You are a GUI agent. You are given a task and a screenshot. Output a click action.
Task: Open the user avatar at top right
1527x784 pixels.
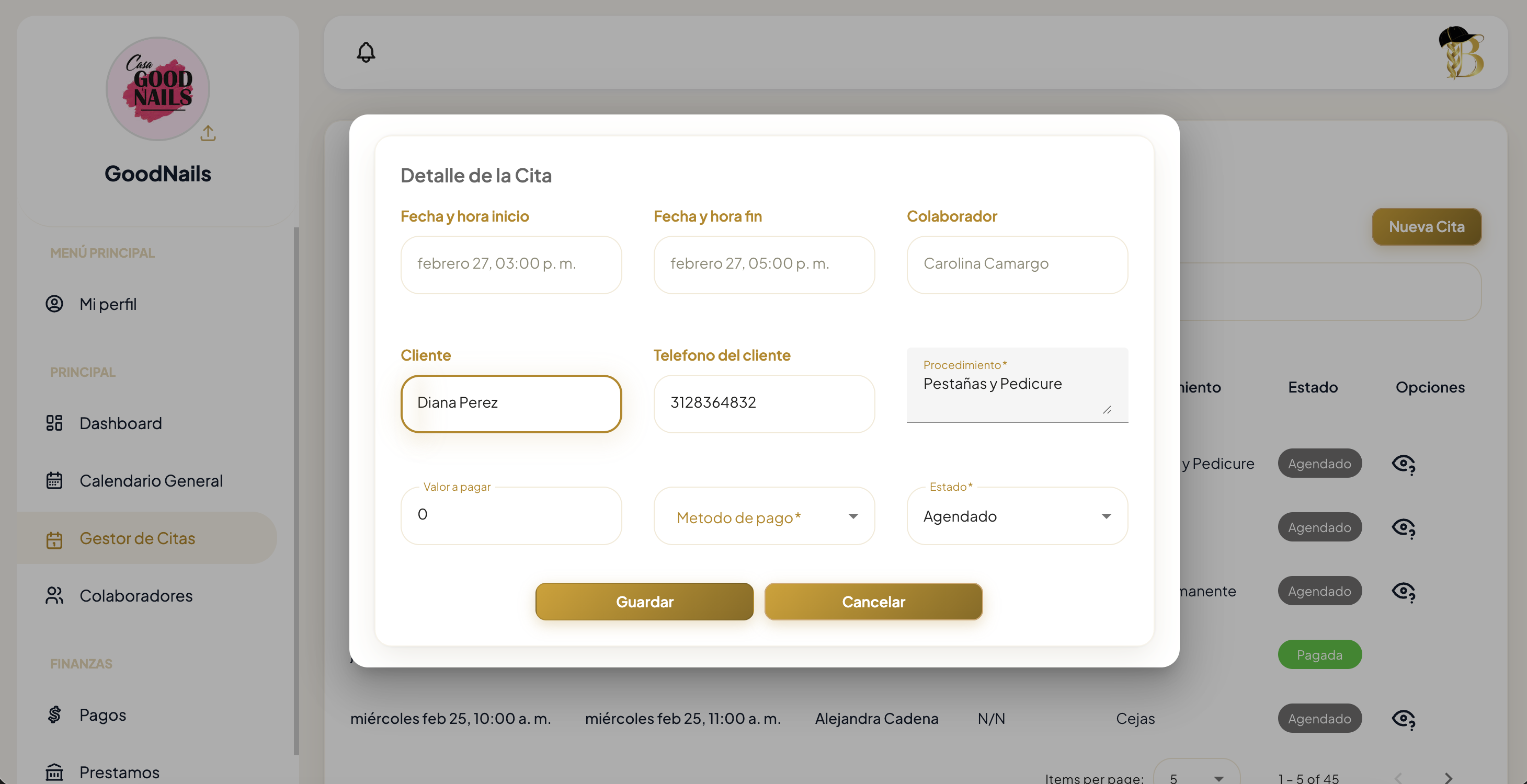[1461, 53]
